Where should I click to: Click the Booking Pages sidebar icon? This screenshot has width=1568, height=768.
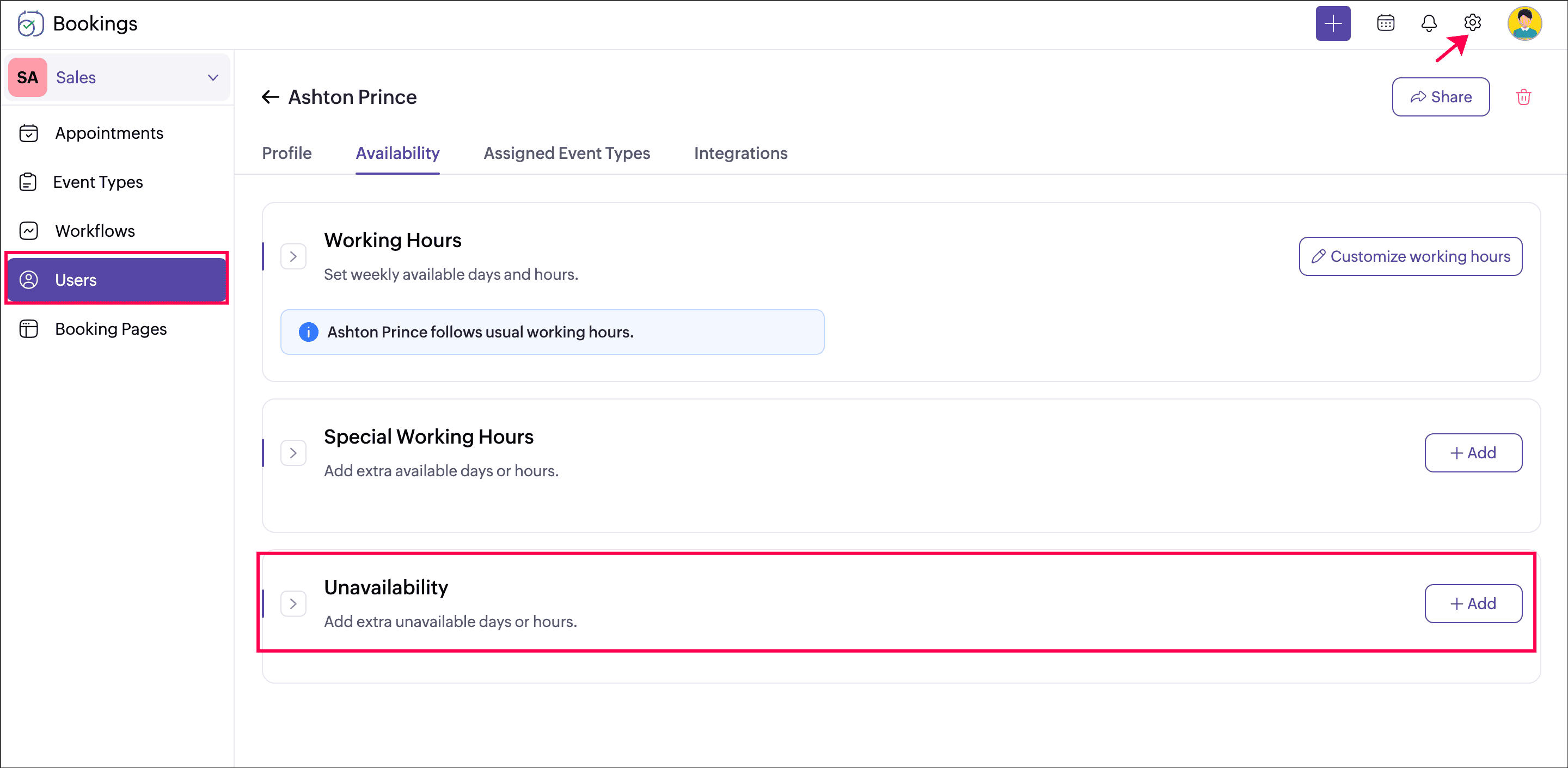click(x=29, y=329)
